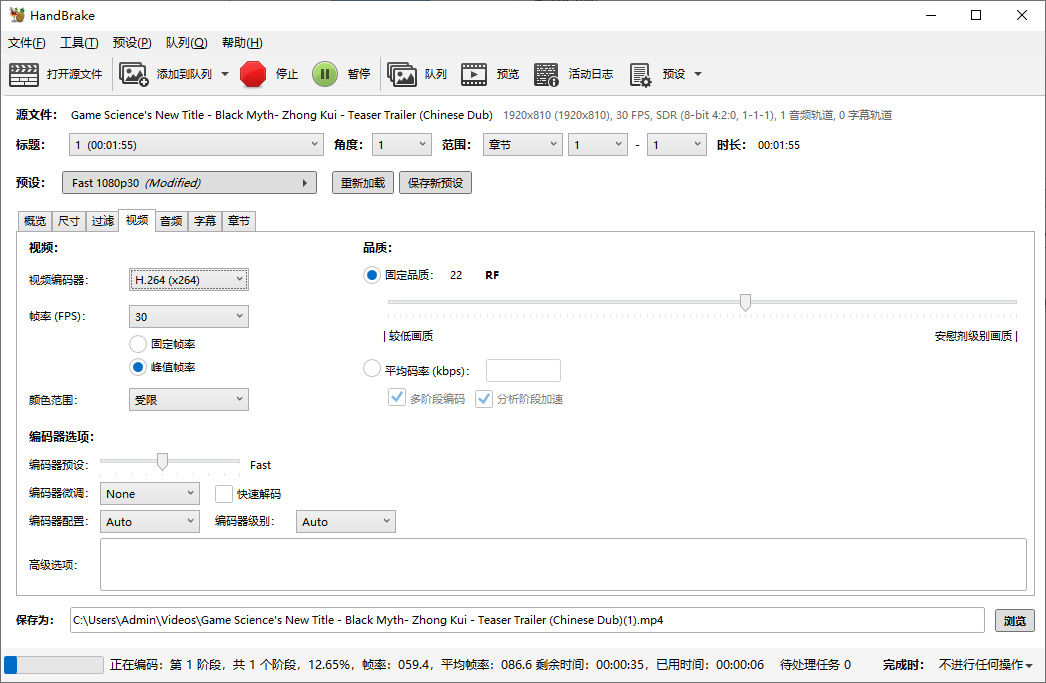This screenshot has height=683, width=1046.
Task: Click the 保存为 destination path field
Action: coord(527,620)
